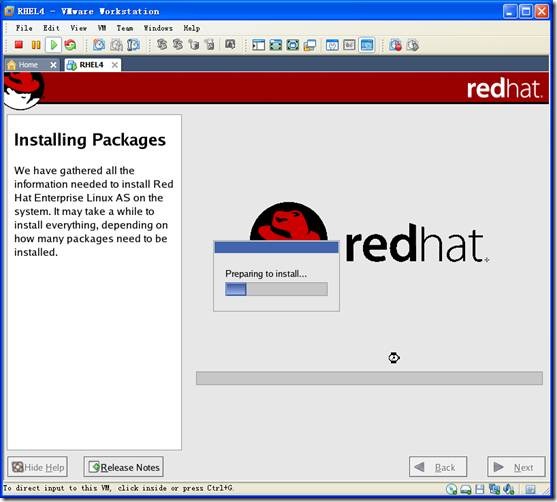Select the highlighted console view icon
The image size is (557, 502).
[367, 45]
